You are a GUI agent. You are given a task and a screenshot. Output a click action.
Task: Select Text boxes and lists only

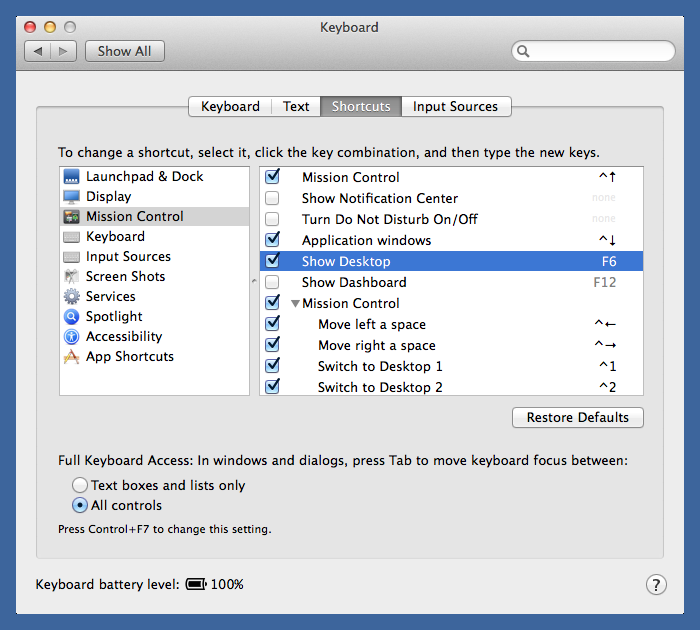click(x=80, y=486)
